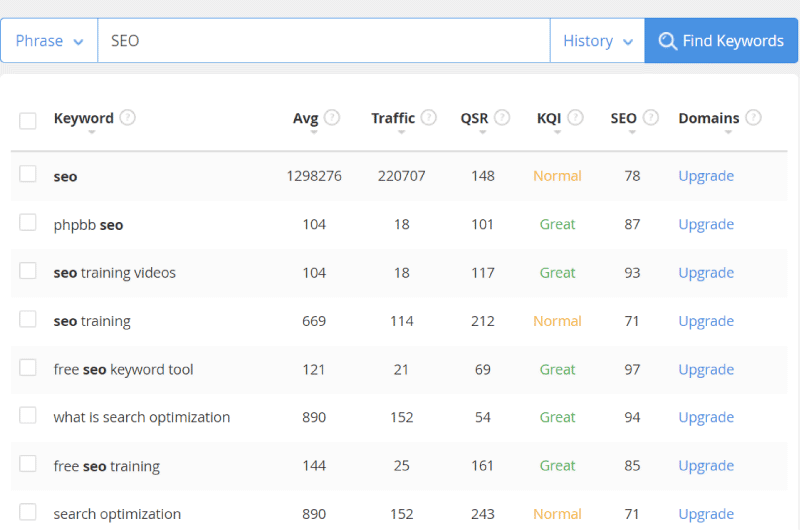Sort results by the Avg column arrow
This screenshot has width=800, height=530.
(314, 132)
